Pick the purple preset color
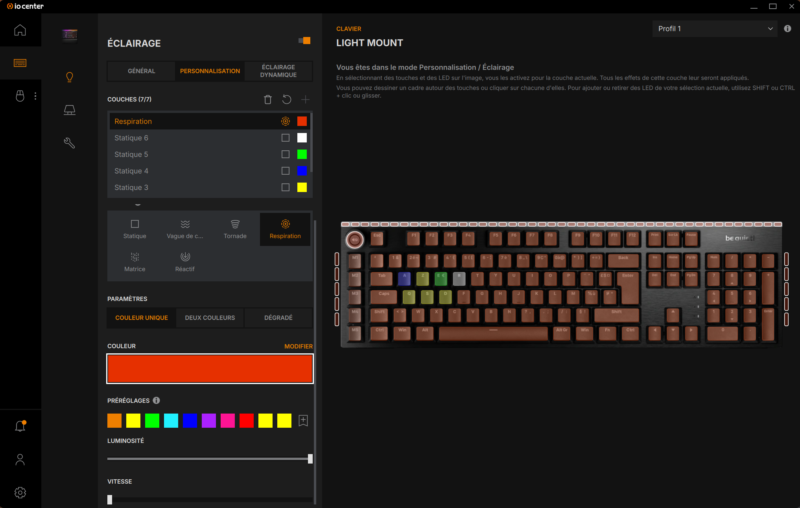The image size is (800, 508). [209, 420]
